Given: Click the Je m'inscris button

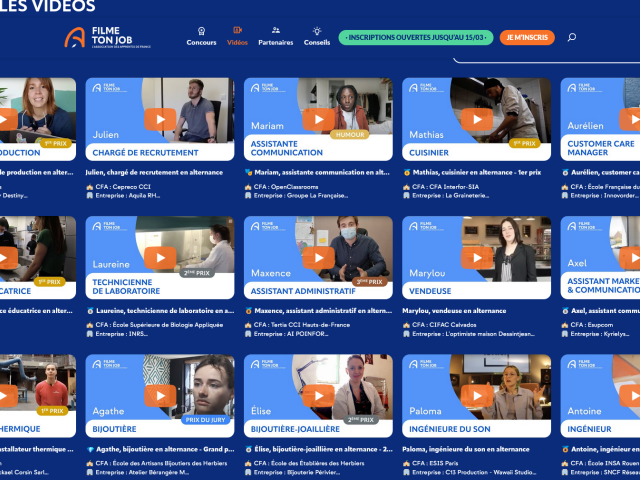Looking at the screenshot, I should click(527, 38).
